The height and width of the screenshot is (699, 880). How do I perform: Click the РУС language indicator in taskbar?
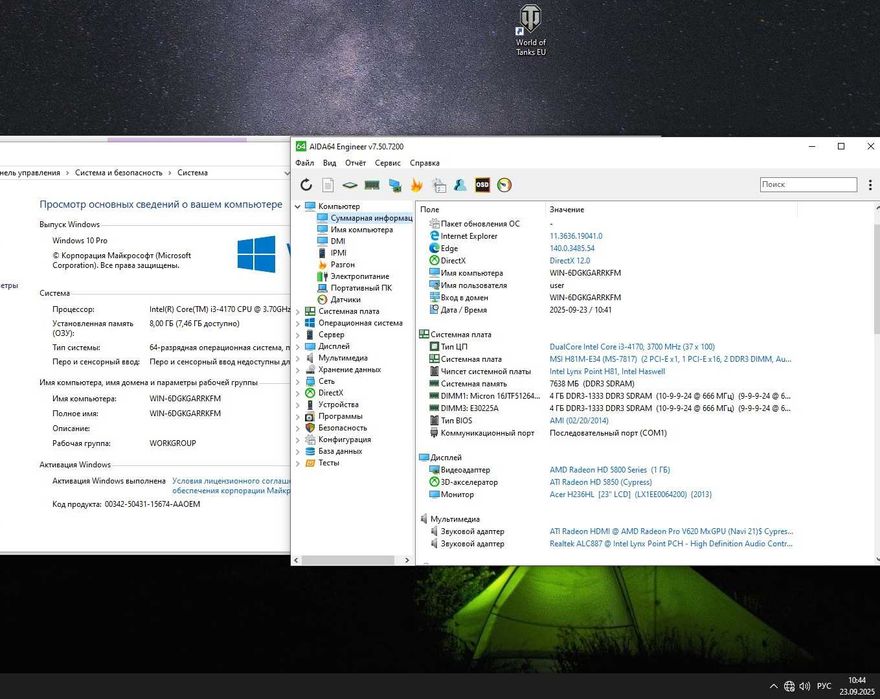pyautogui.click(x=824, y=686)
